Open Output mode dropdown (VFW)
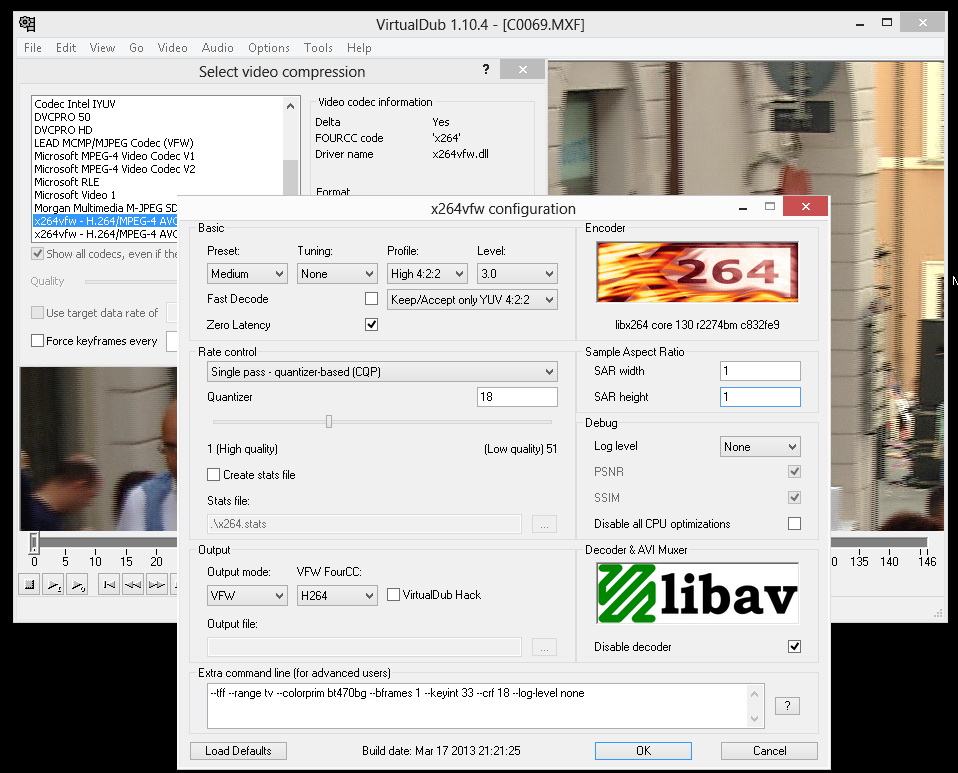This screenshot has height=773, width=958. (x=247, y=595)
